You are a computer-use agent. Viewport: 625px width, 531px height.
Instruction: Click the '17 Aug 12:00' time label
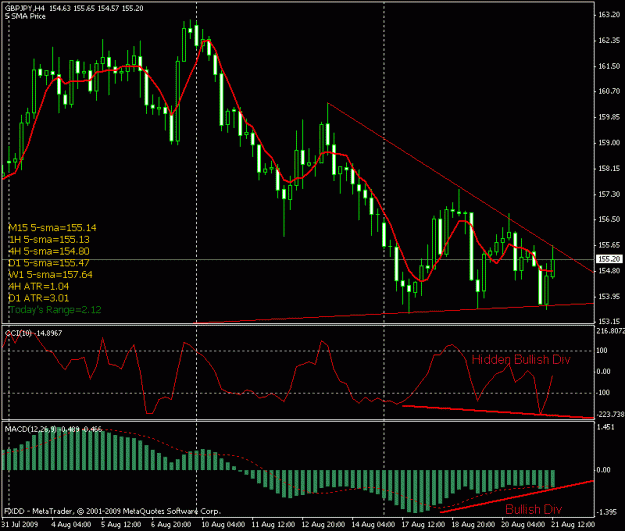pyautogui.click(x=423, y=524)
